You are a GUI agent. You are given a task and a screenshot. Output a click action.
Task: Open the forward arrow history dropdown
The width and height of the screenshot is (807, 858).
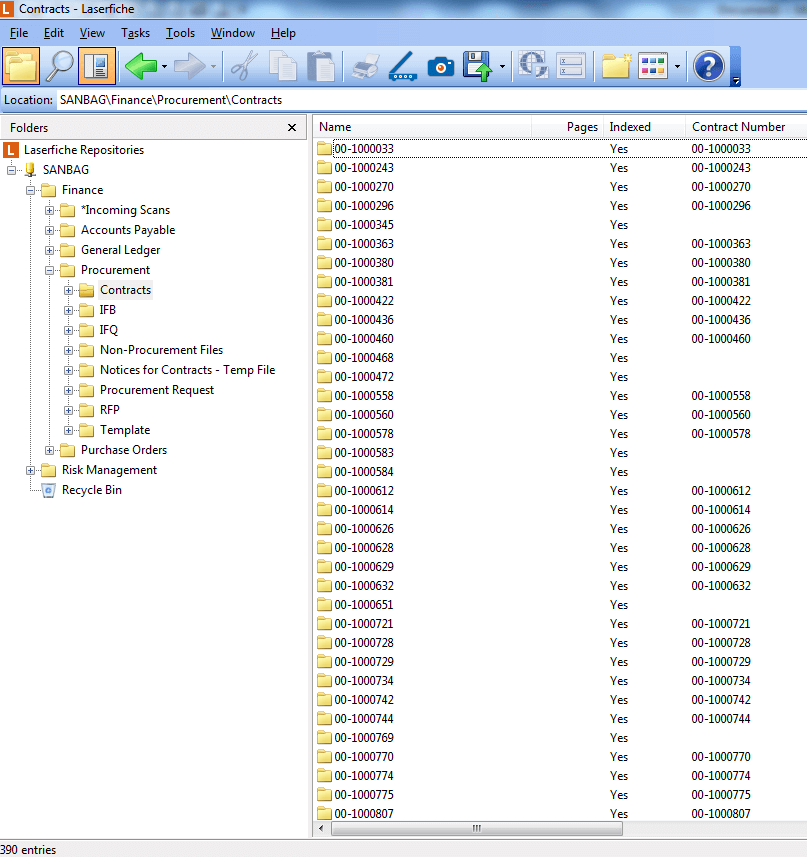coord(213,67)
